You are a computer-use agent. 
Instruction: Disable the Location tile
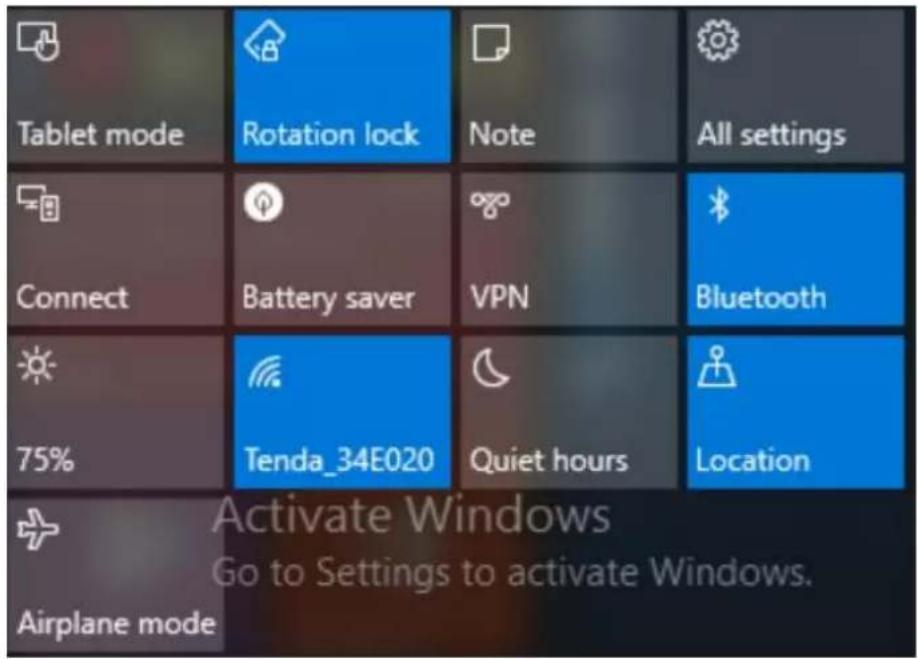coord(796,412)
